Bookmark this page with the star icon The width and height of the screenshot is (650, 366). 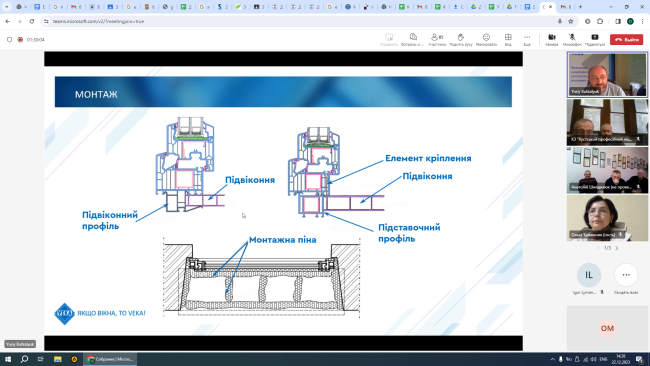tap(571, 21)
